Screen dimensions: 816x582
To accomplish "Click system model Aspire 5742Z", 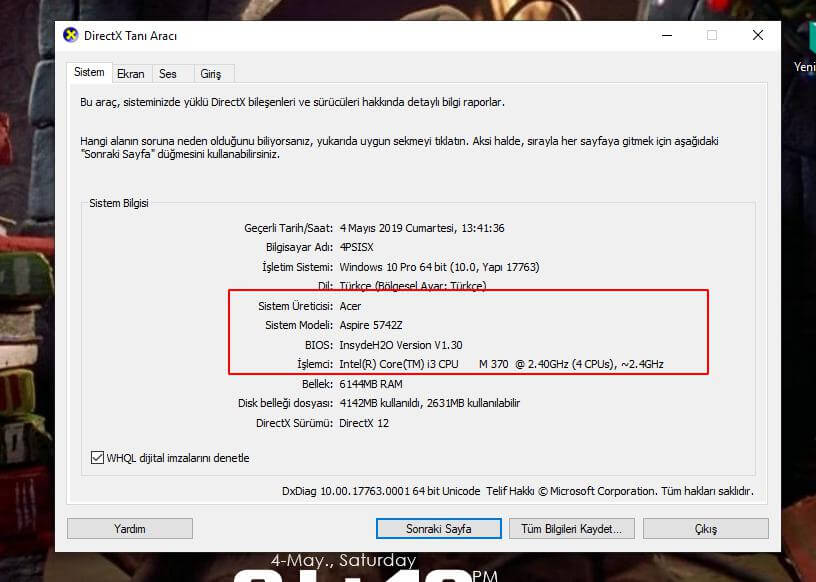I will pyautogui.click(x=371, y=325).
